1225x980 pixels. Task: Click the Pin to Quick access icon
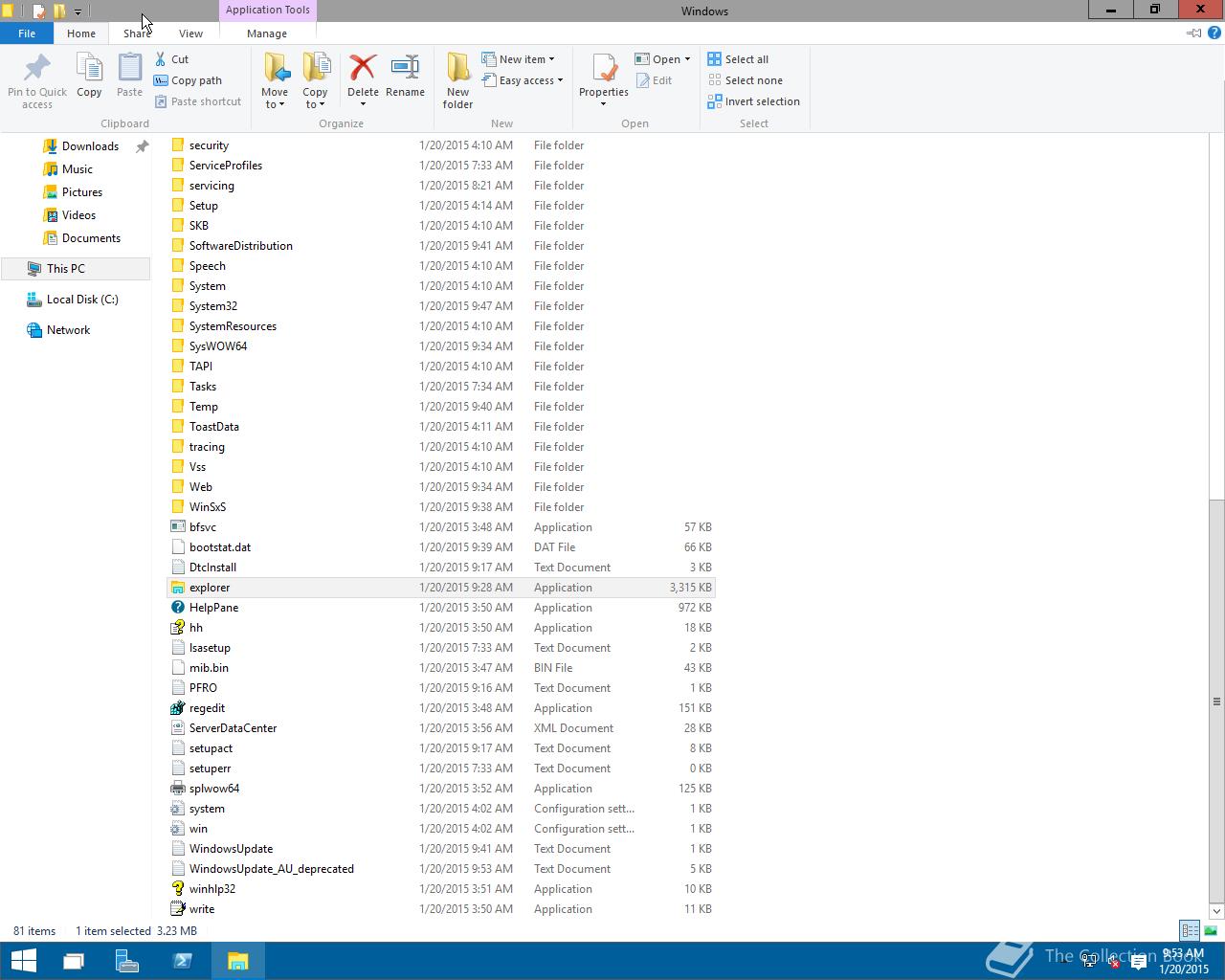(37, 68)
